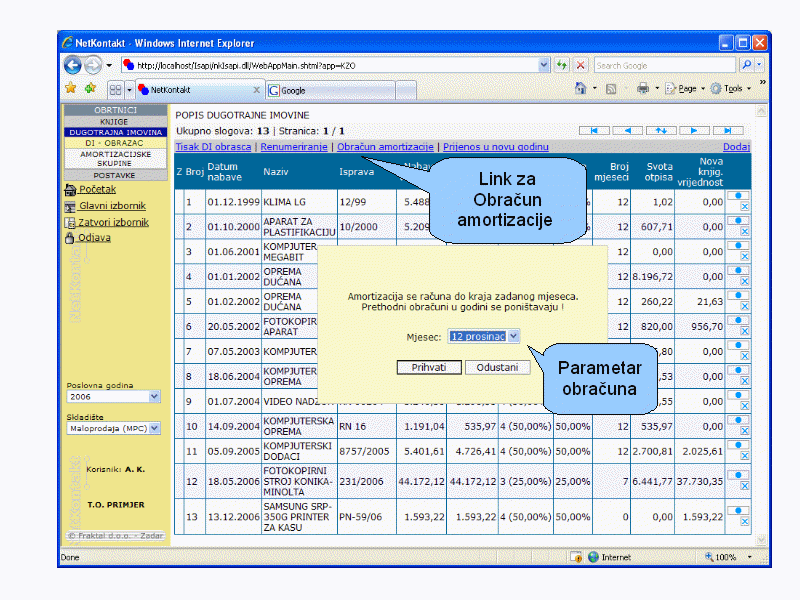Expand the toolbar overflow chevron

pos(762,82)
